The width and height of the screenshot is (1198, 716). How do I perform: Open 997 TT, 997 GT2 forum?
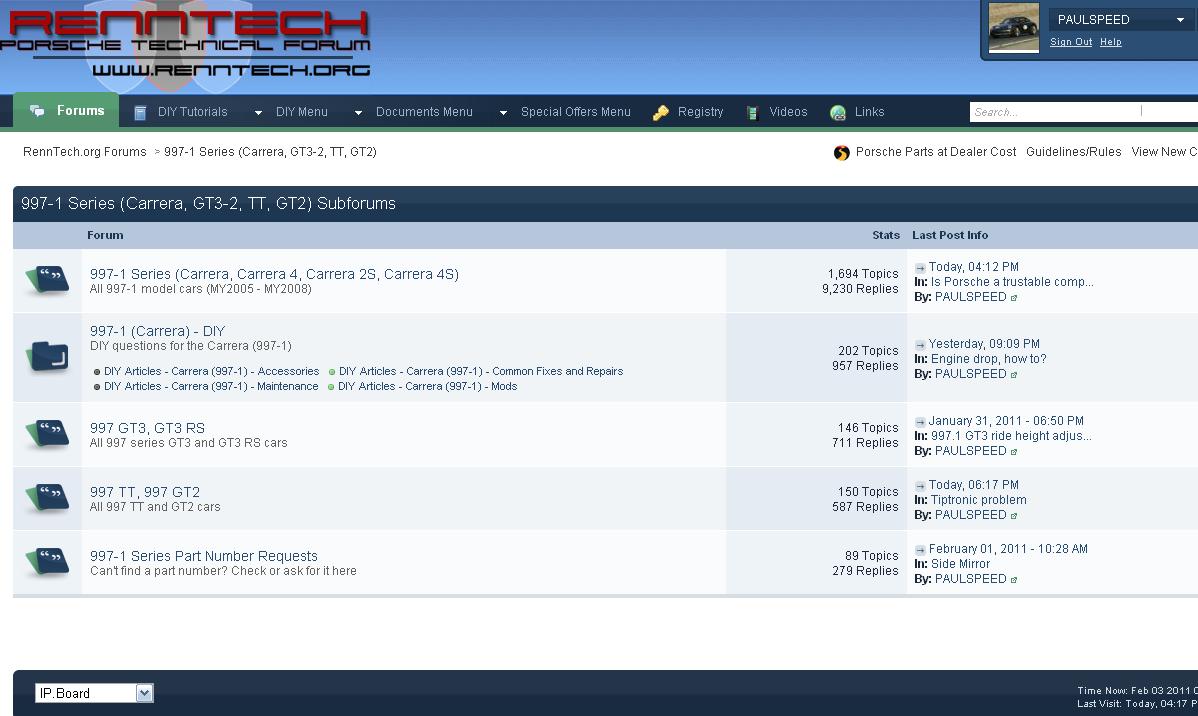click(145, 492)
